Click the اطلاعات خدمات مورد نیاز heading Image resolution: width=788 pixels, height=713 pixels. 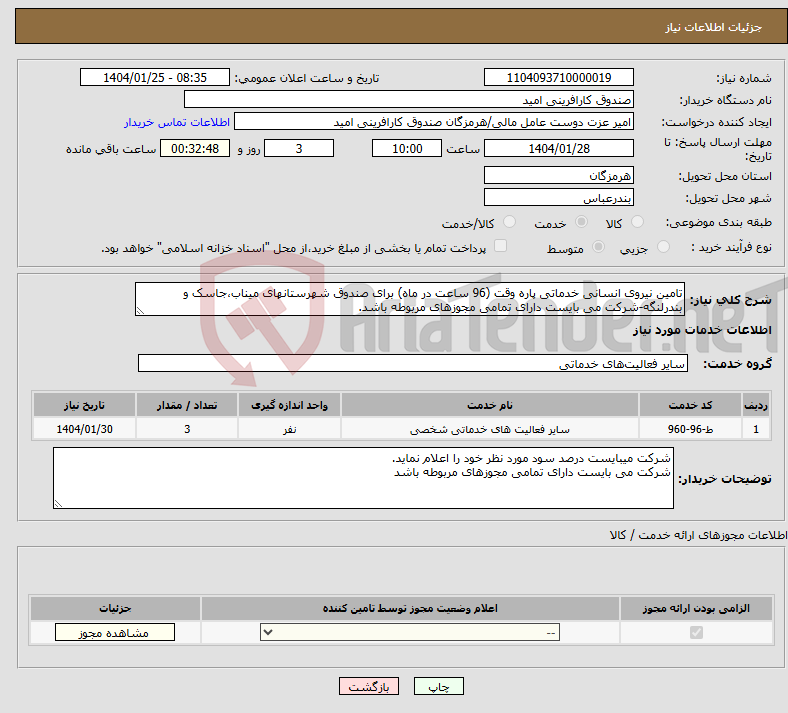point(702,330)
